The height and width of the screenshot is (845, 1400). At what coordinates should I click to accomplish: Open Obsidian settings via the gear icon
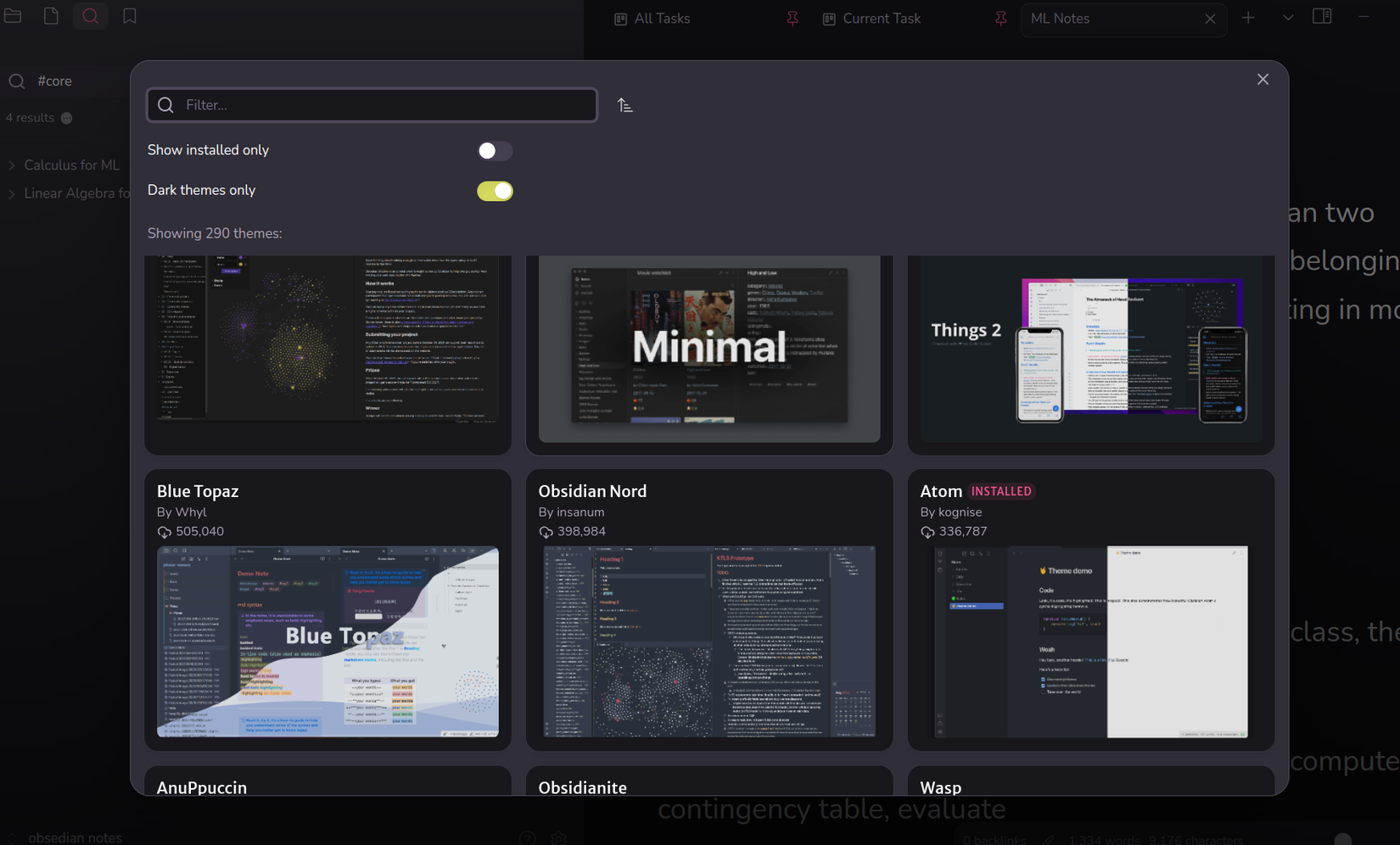[x=559, y=838]
